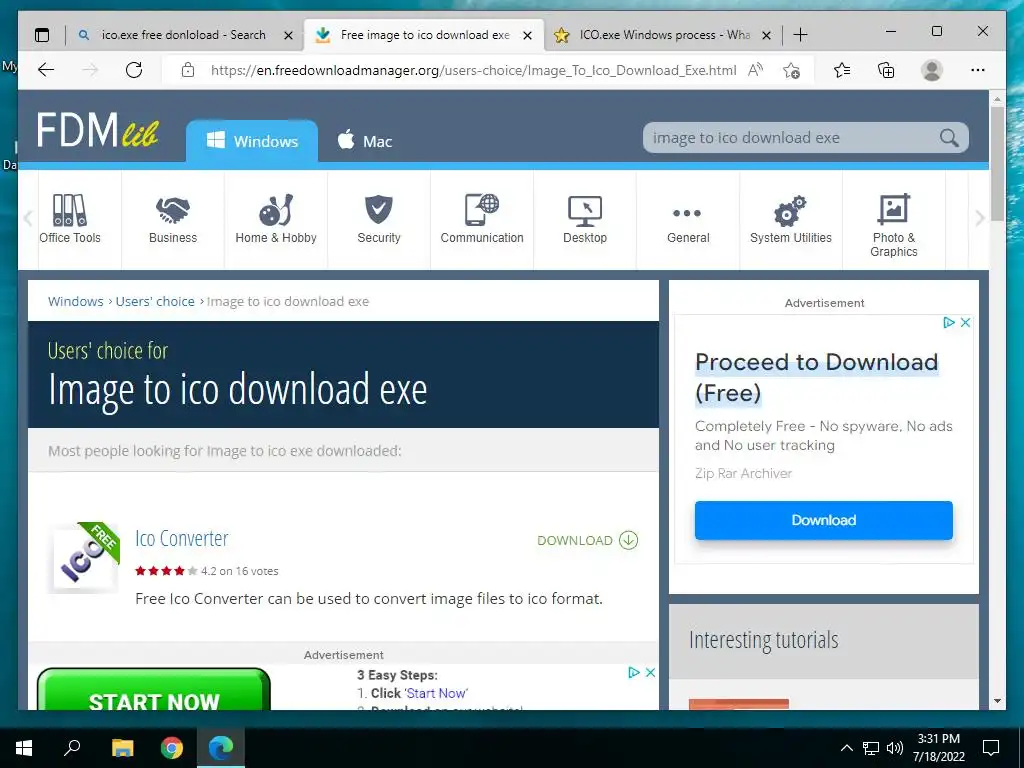The image size is (1024, 768).
Task: Click the volume speaker tray icon
Action: point(895,748)
